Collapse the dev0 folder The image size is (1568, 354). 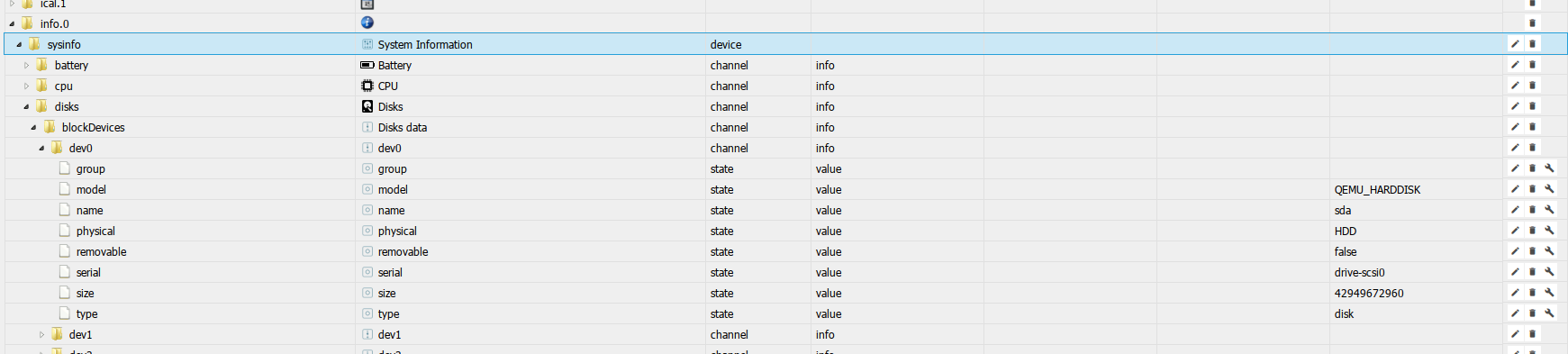pos(41,149)
